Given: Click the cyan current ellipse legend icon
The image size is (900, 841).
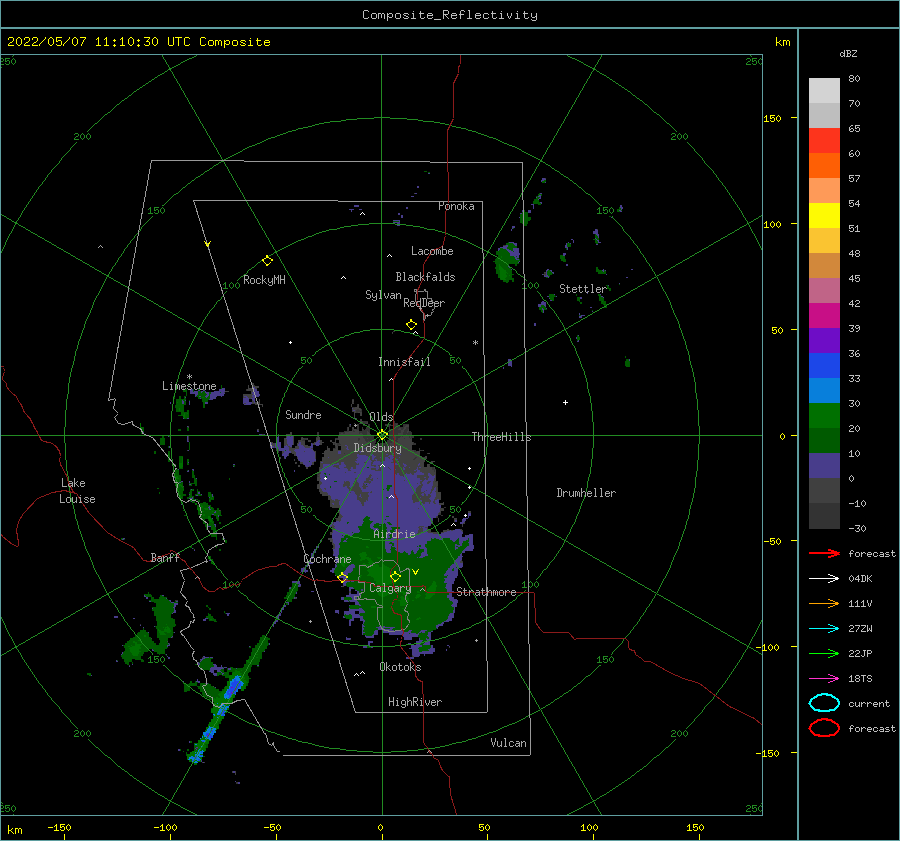Looking at the screenshot, I should coord(824,703).
